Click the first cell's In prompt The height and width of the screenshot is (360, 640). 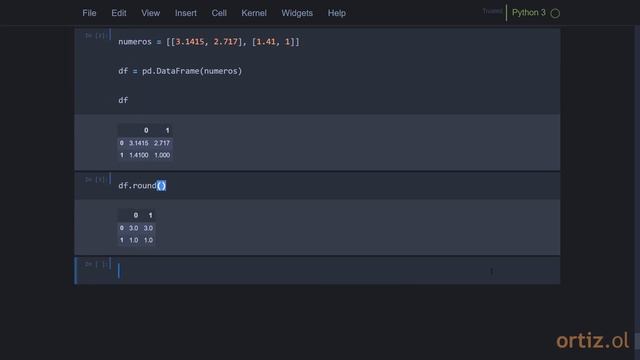coord(95,36)
